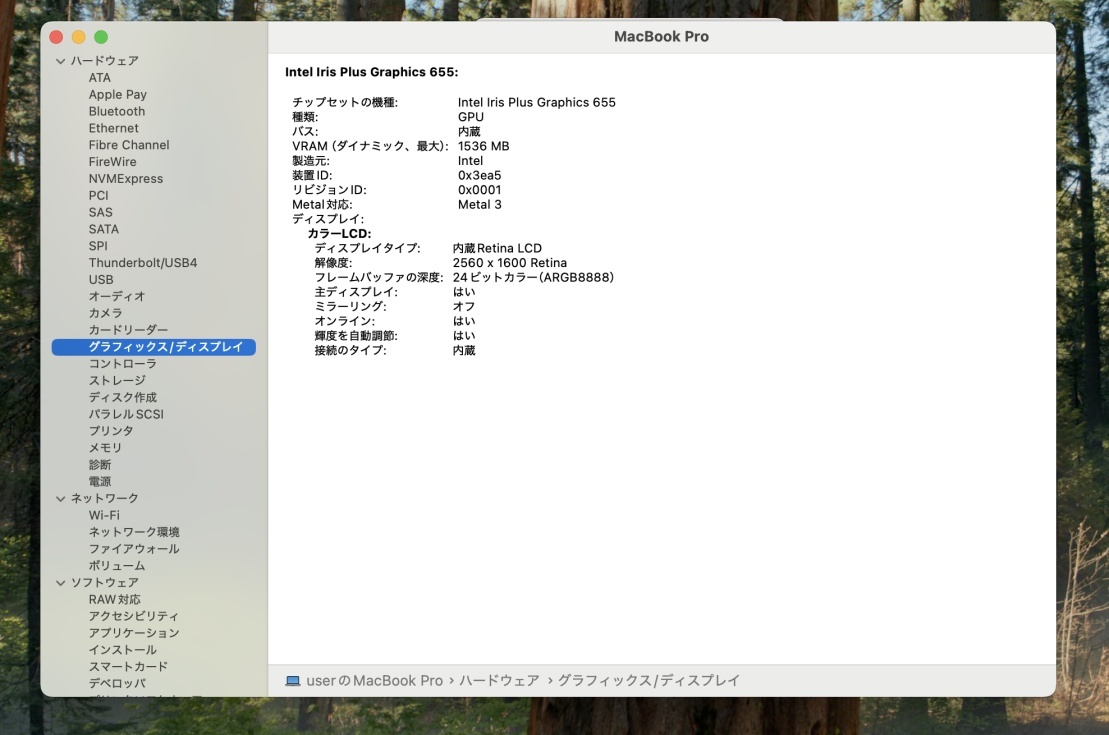Open the RAW対応 item
This screenshot has width=1109, height=735.
click(x=115, y=600)
